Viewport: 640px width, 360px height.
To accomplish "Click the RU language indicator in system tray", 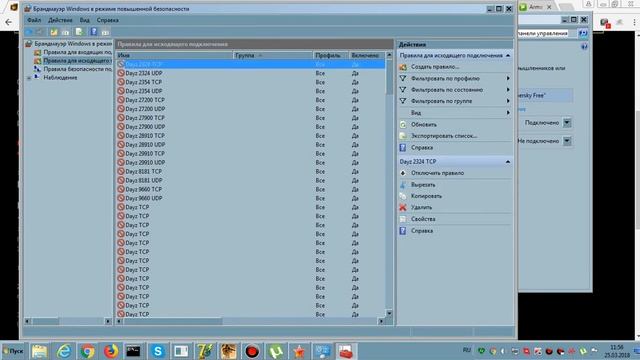I will pyautogui.click(x=467, y=350).
